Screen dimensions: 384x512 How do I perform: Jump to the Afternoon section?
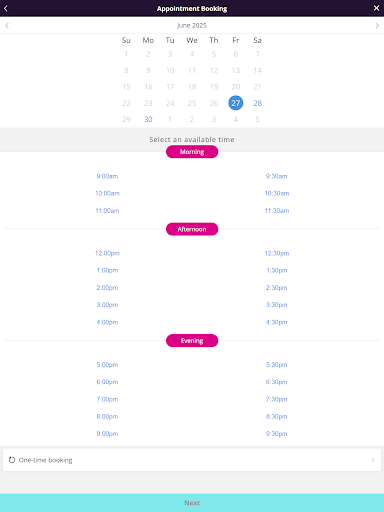[192, 229]
